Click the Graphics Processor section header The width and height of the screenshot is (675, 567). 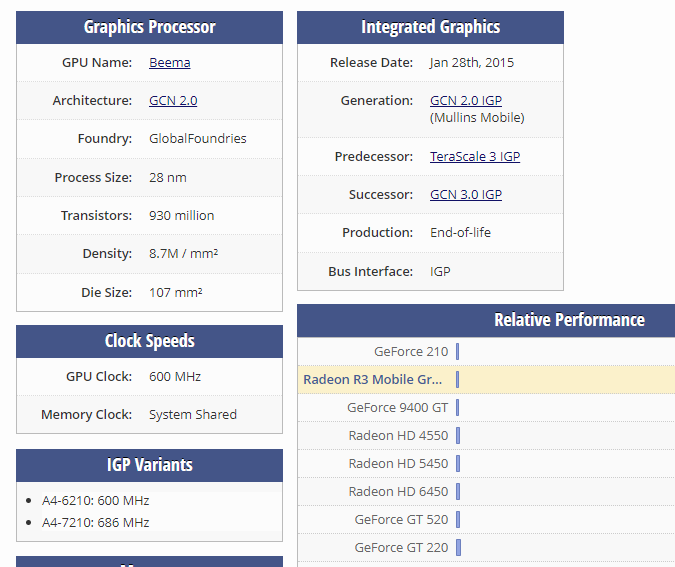pos(149,27)
